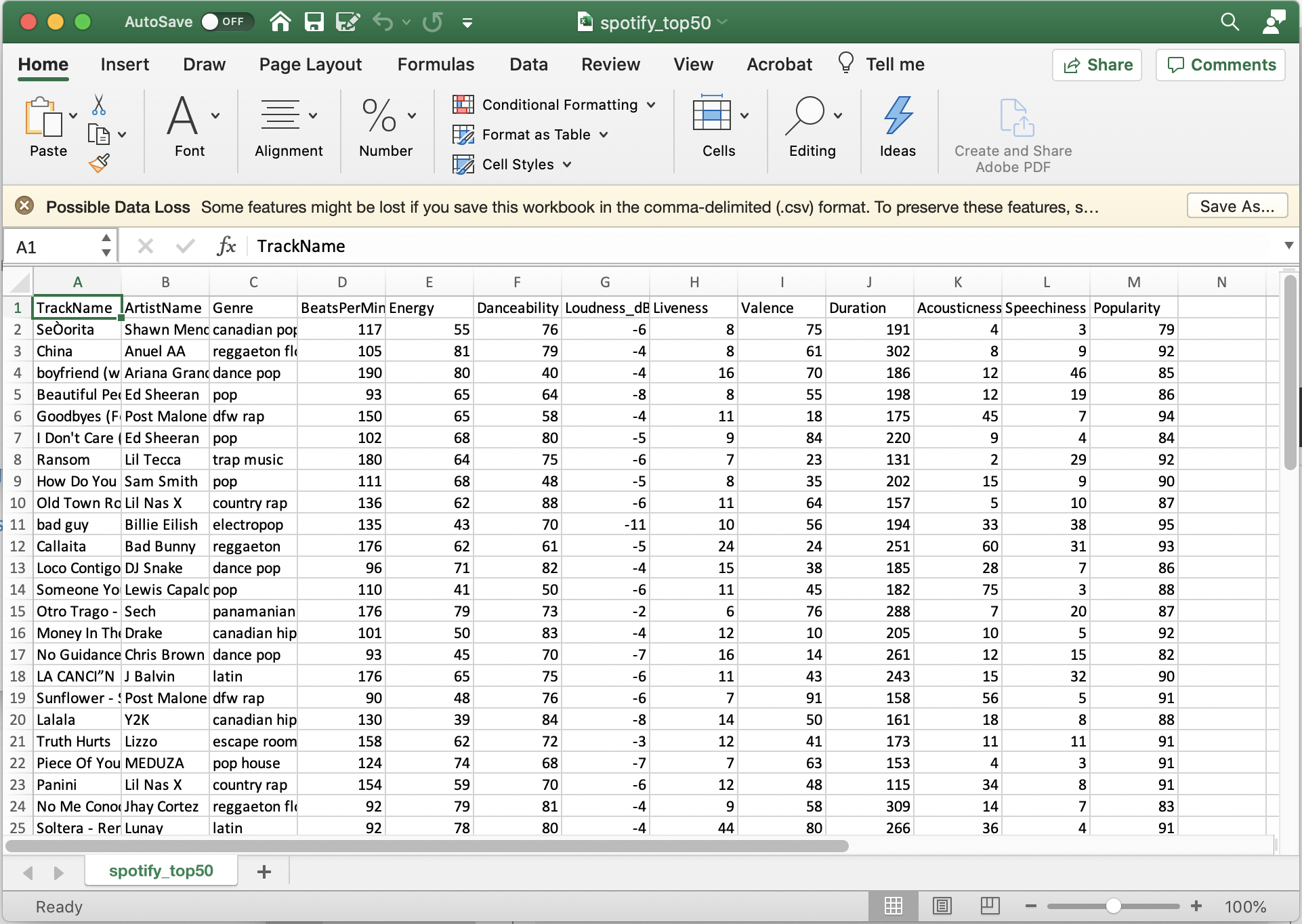Click the Save floppy disk icon

point(314,22)
